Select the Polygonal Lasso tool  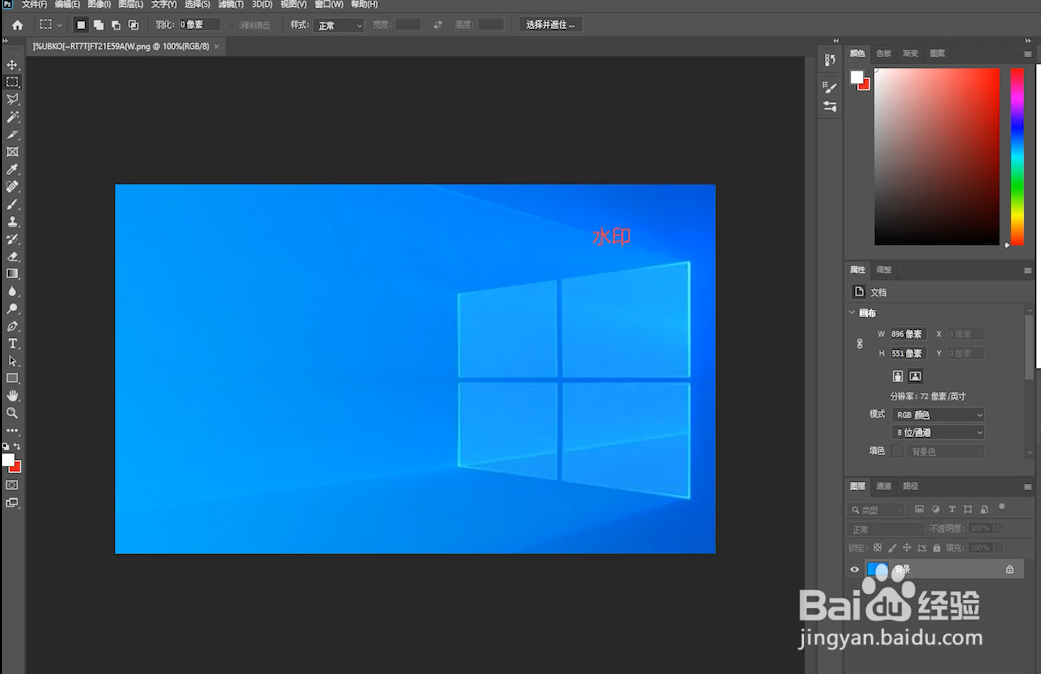(x=12, y=99)
